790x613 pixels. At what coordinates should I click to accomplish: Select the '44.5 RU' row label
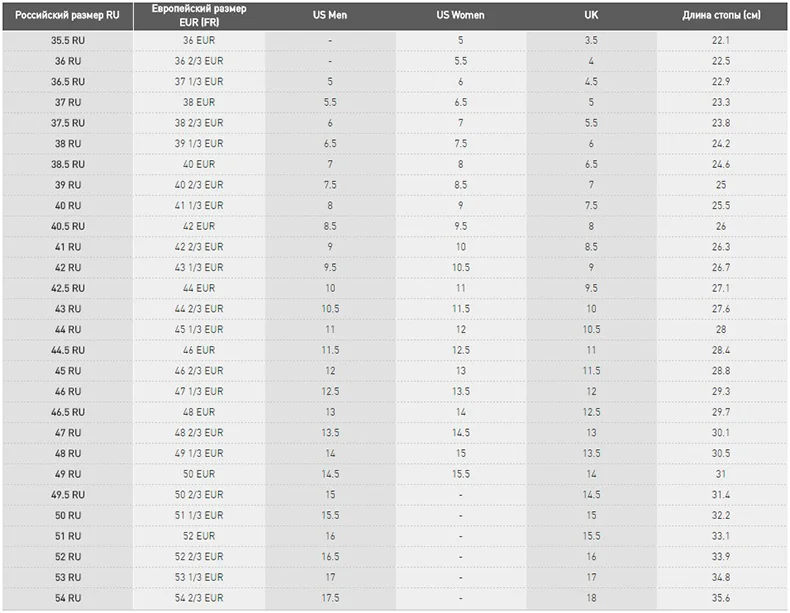click(68, 350)
